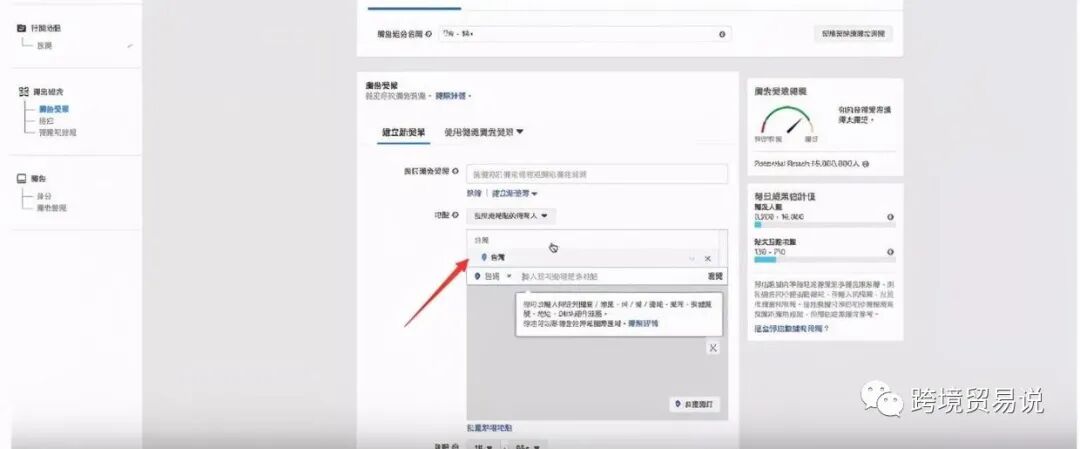The image size is (1080, 449).
Task: Click the ad monitor icon in sidebar
Action: coord(21,178)
